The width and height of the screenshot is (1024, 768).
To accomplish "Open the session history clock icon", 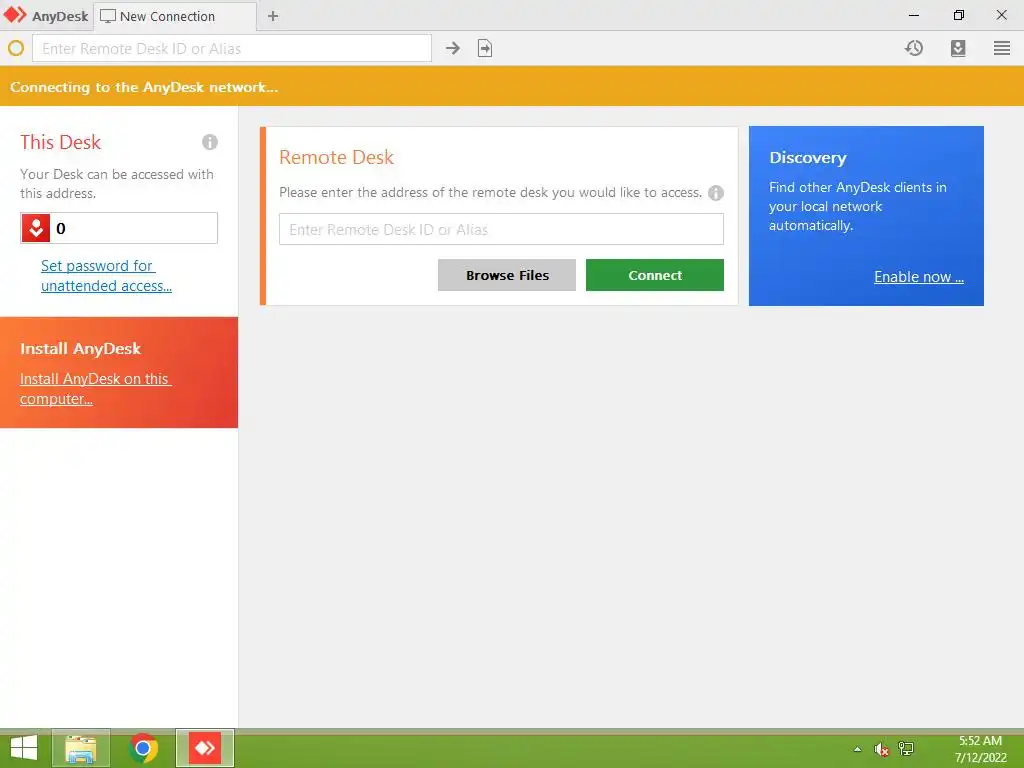I will 914,48.
